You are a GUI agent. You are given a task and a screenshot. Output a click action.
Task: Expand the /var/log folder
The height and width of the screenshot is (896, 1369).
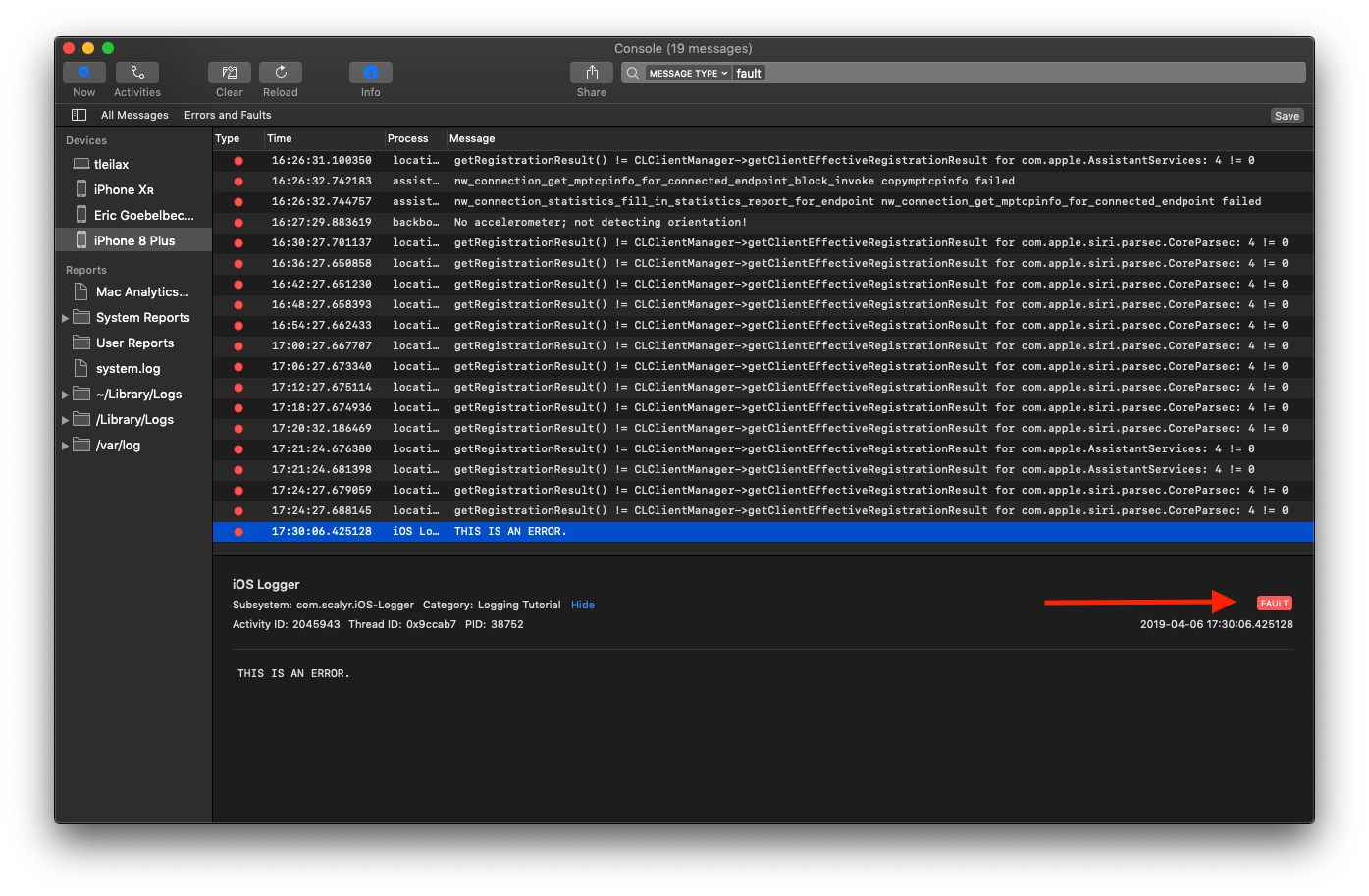point(66,446)
